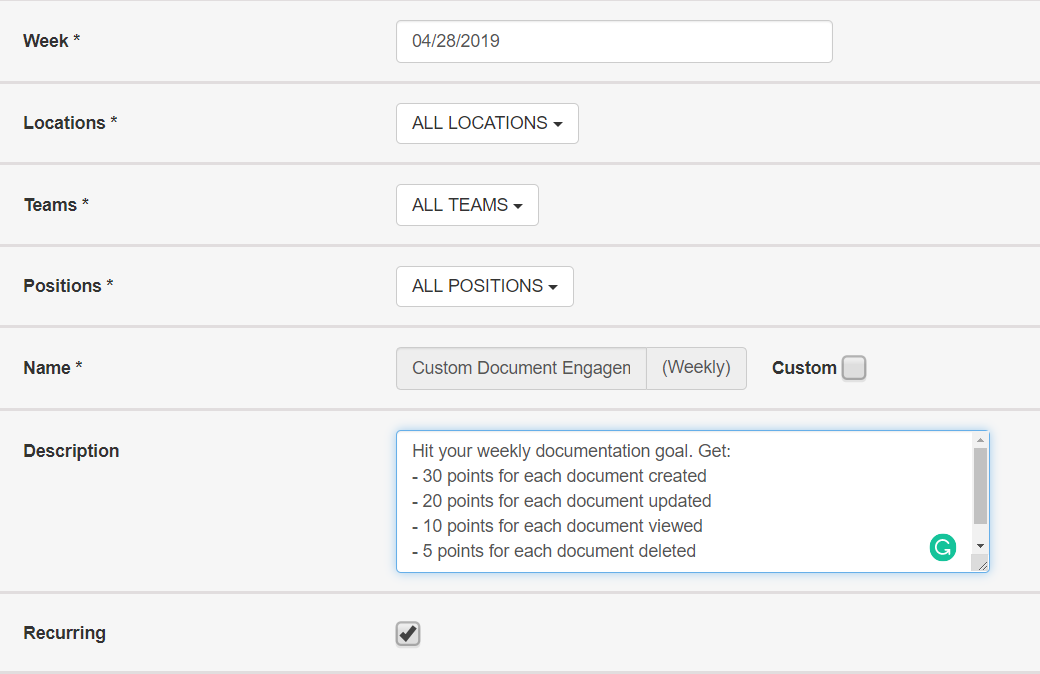Click the '20 points for each document updated' line
The image size is (1040, 674).
coord(562,502)
